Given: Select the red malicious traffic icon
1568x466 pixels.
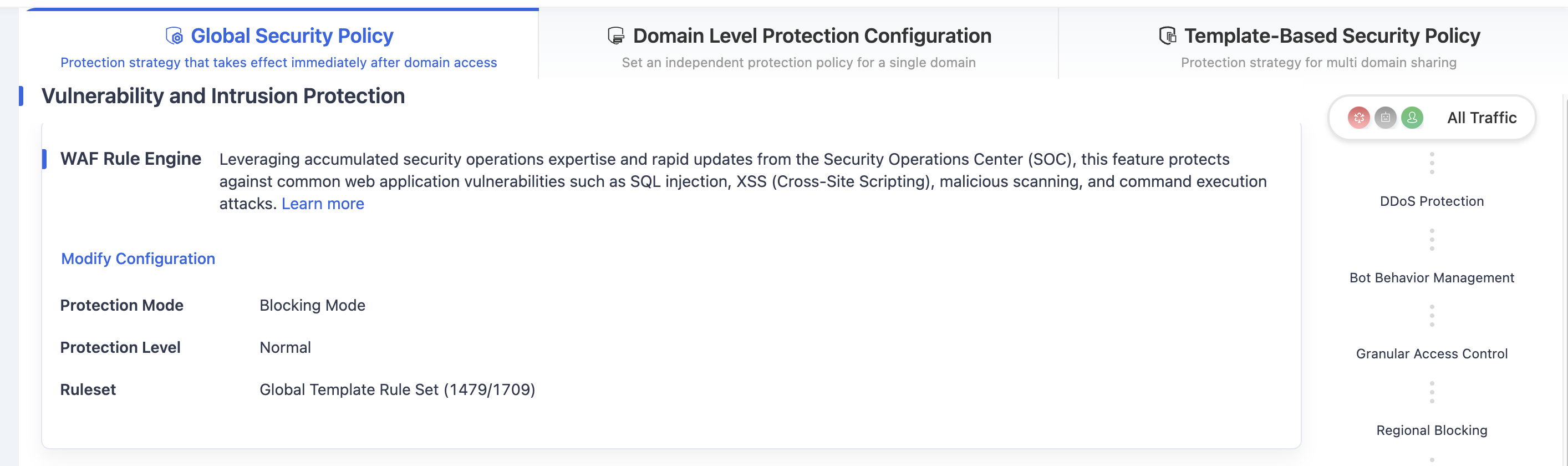Looking at the screenshot, I should tap(1358, 118).
